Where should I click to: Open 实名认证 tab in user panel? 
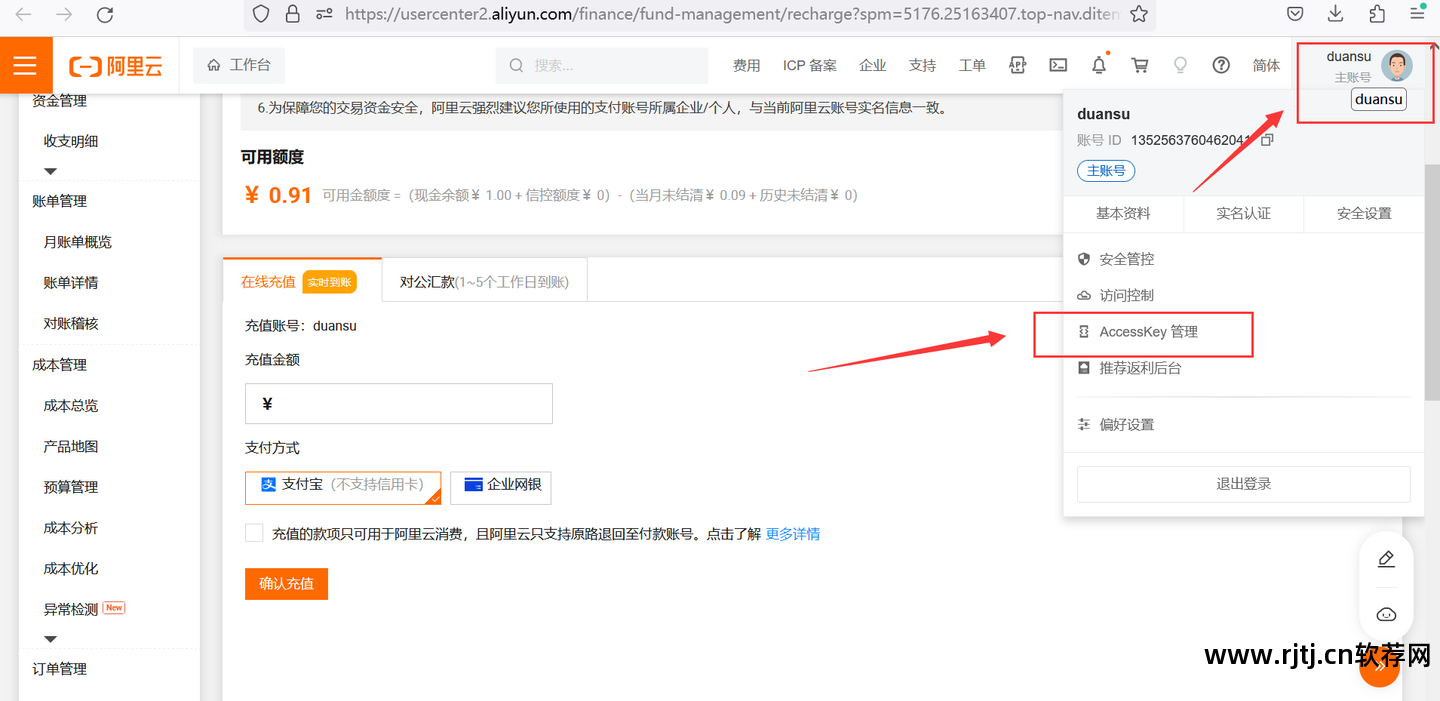(1243, 213)
